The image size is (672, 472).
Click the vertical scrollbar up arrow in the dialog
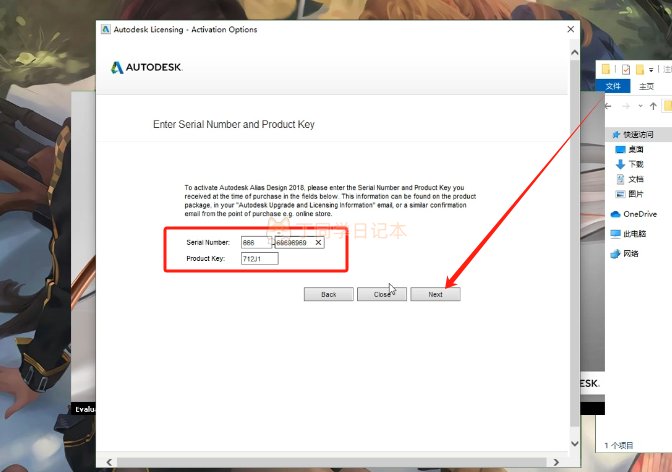575,53
